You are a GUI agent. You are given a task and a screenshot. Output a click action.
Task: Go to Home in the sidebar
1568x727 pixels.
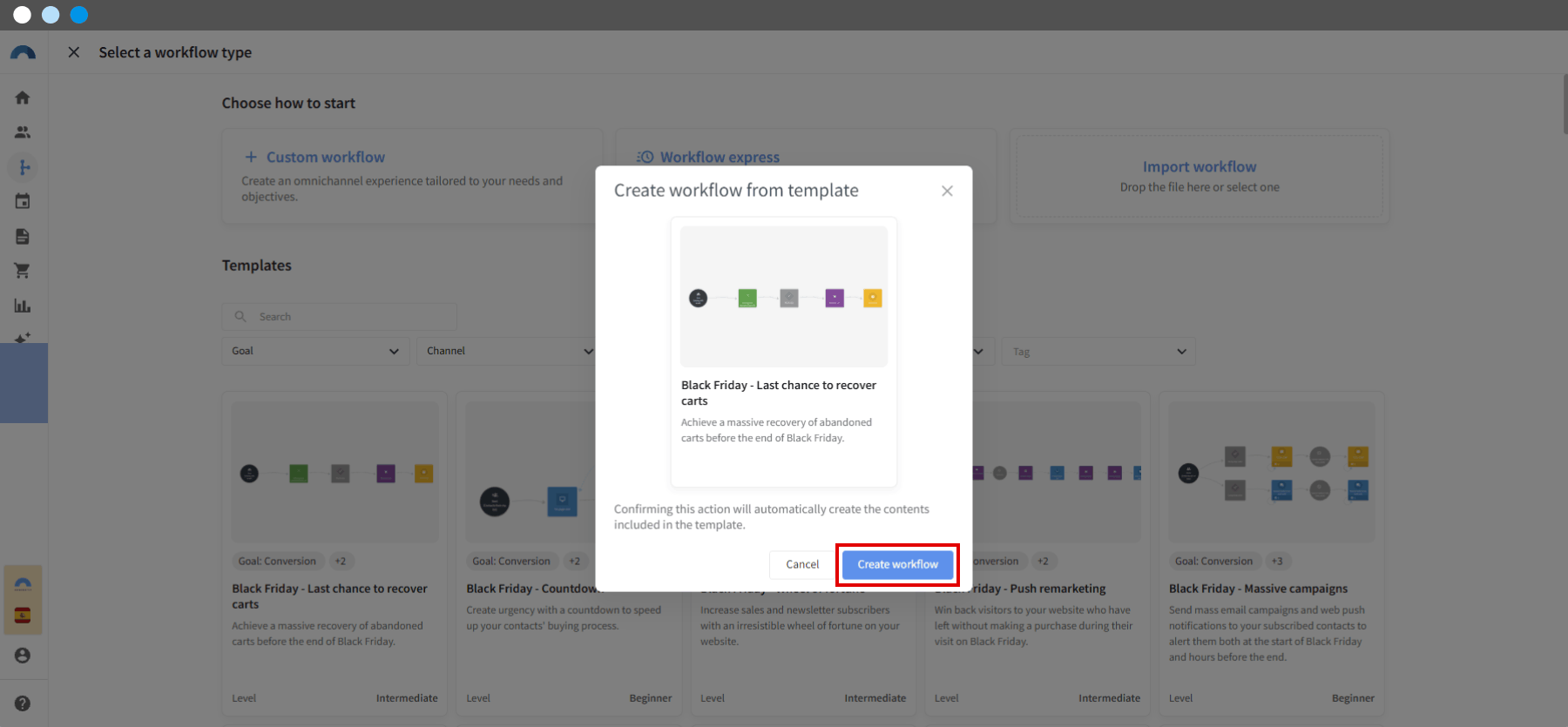(23, 98)
